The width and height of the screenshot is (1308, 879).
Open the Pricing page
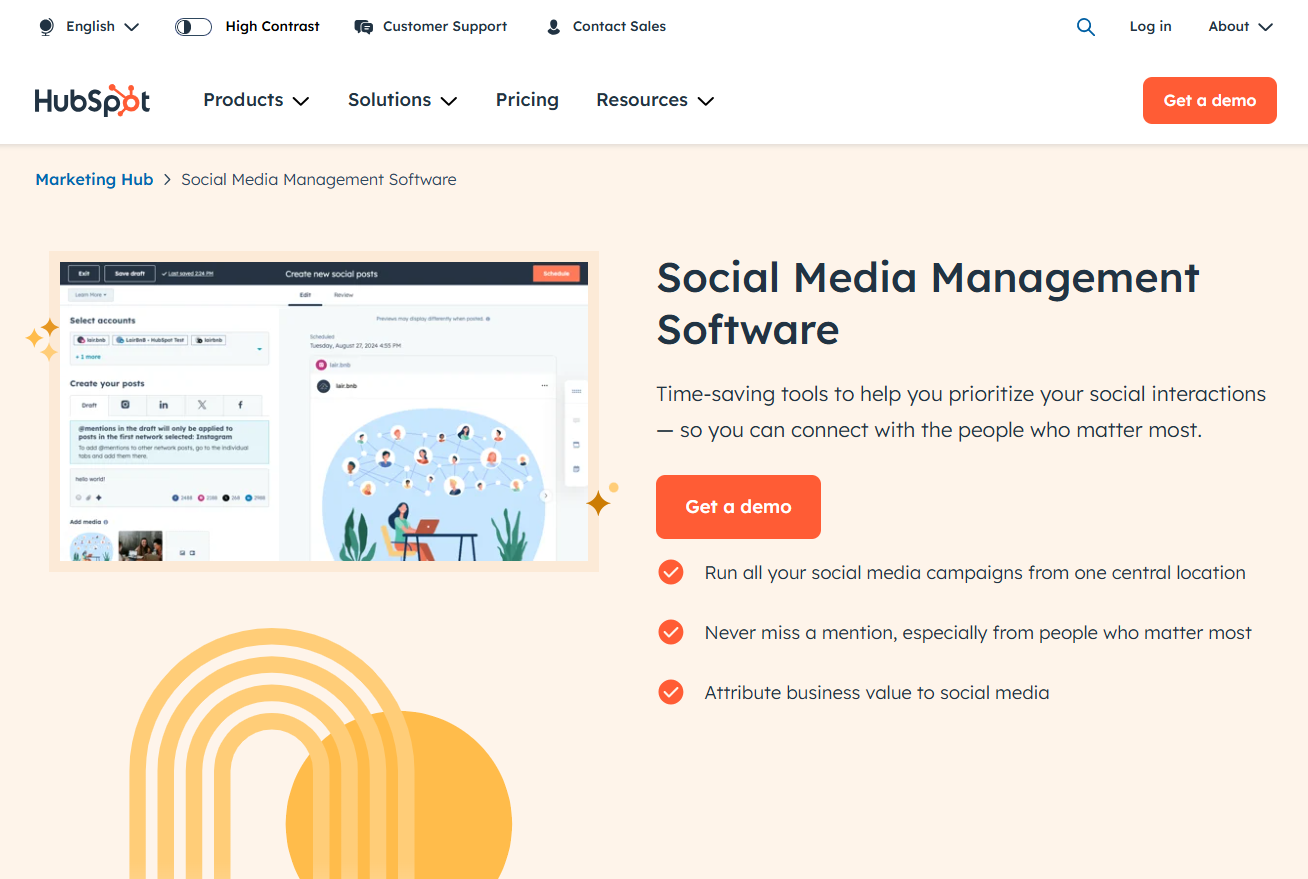(x=527, y=100)
